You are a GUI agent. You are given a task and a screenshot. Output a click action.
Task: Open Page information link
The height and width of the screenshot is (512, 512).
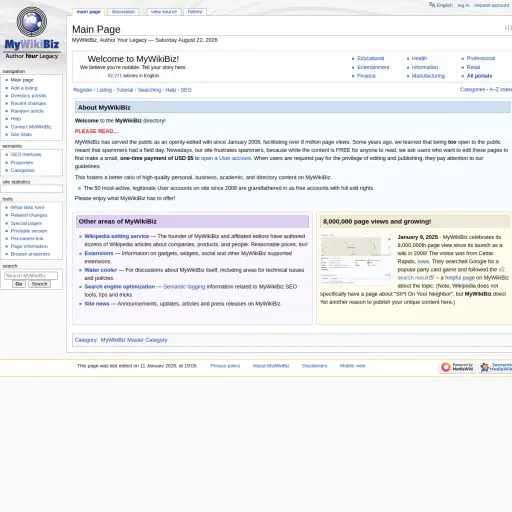click(x=29, y=246)
